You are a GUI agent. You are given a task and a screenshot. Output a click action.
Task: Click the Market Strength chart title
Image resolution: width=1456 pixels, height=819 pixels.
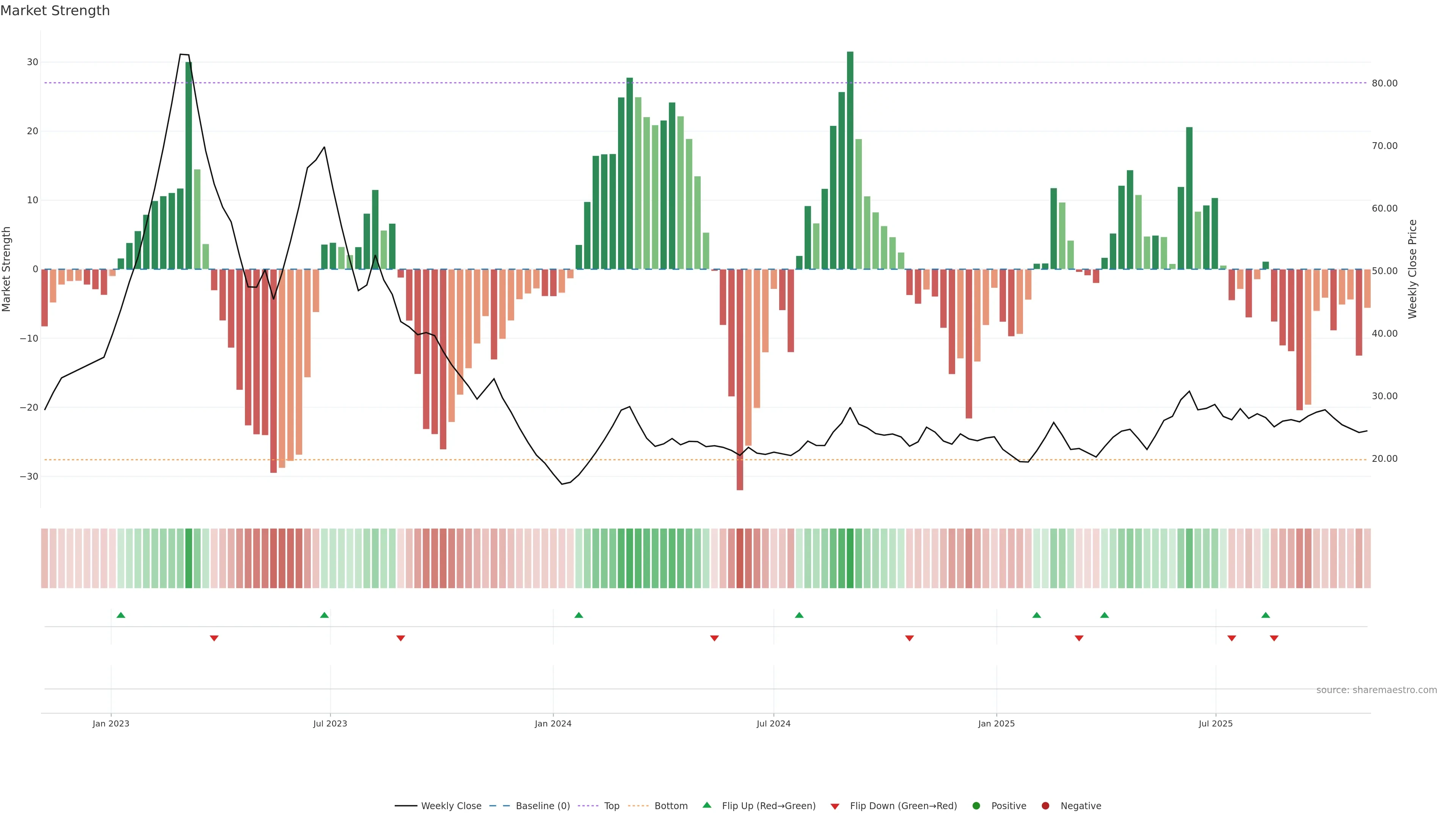(55, 11)
